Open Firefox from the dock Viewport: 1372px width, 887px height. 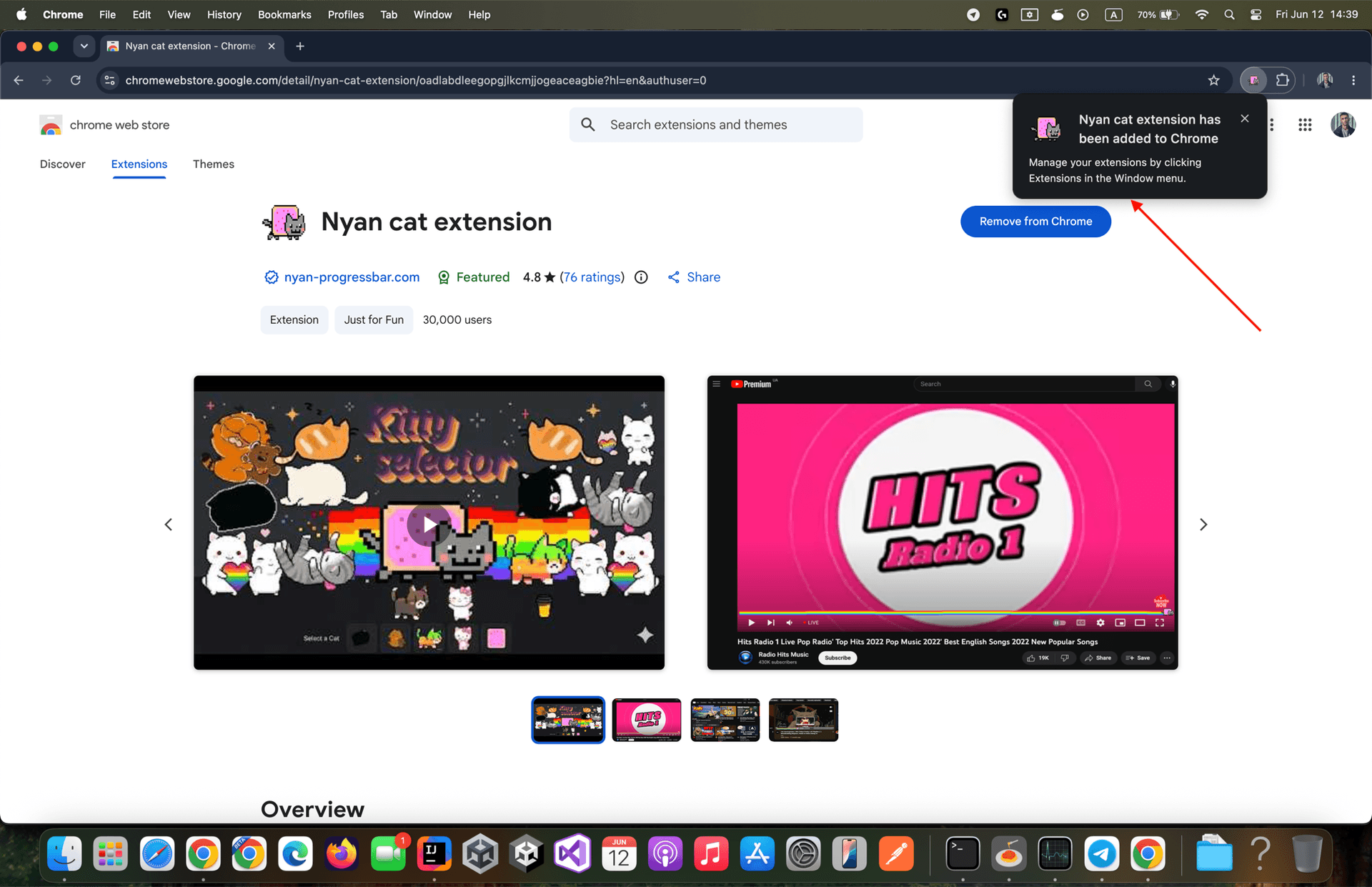pyautogui.click(x=342, y=853)
